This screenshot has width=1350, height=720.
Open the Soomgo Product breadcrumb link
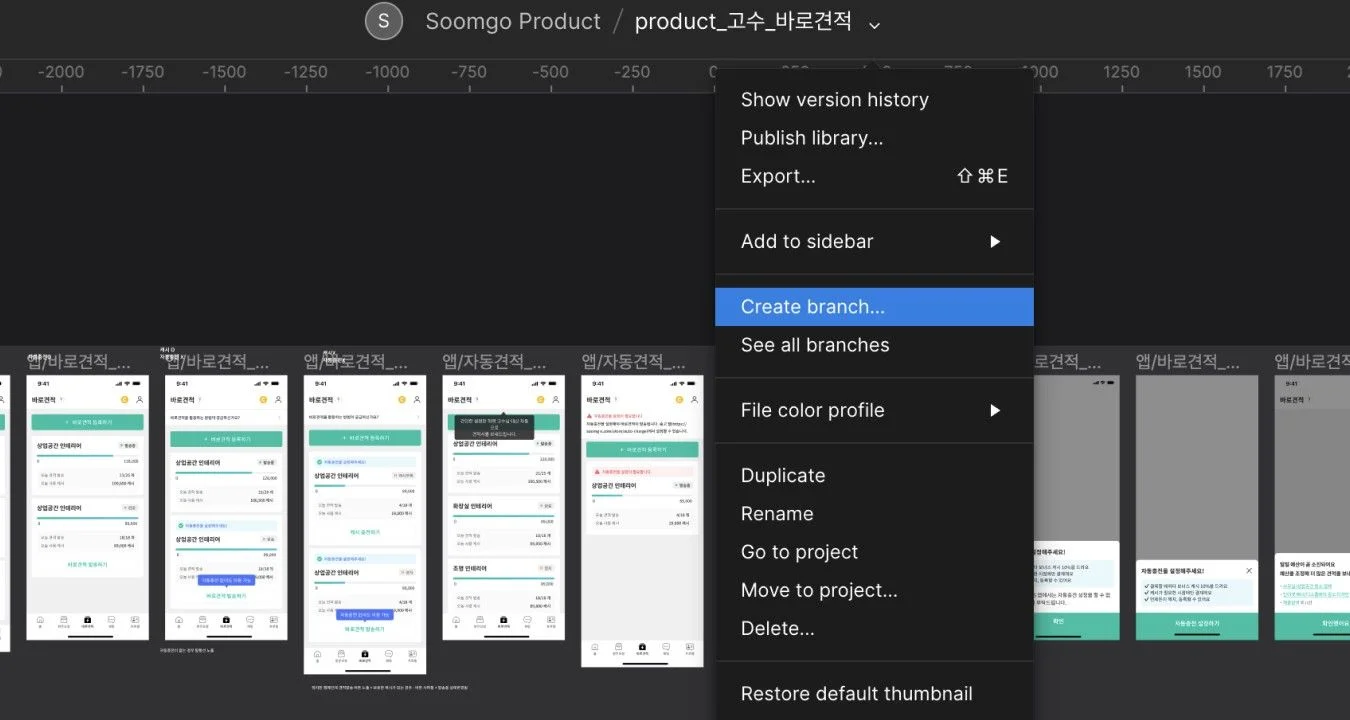tap(513, 21)
